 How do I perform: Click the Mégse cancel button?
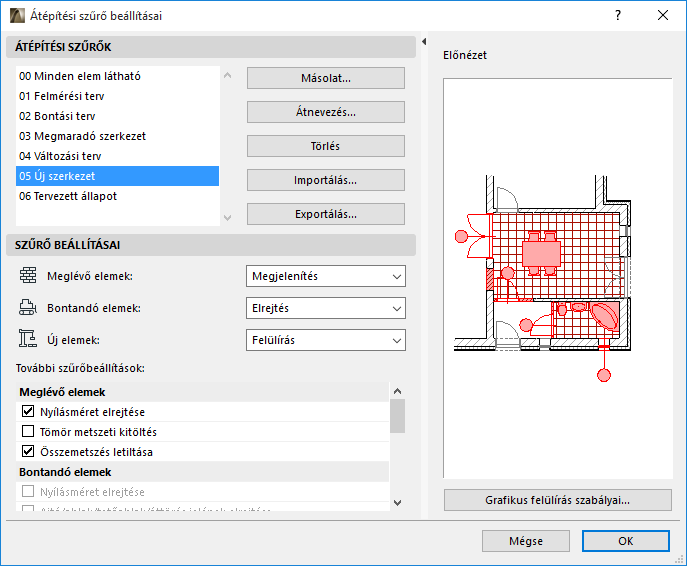[x=526, y=541]
